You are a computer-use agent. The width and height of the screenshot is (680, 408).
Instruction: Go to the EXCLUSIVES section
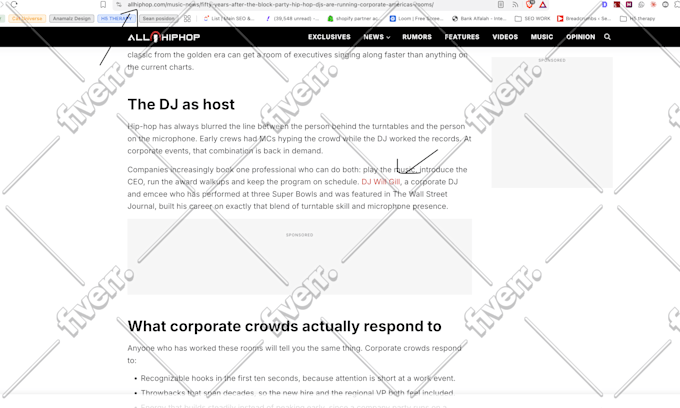[329, 37]
